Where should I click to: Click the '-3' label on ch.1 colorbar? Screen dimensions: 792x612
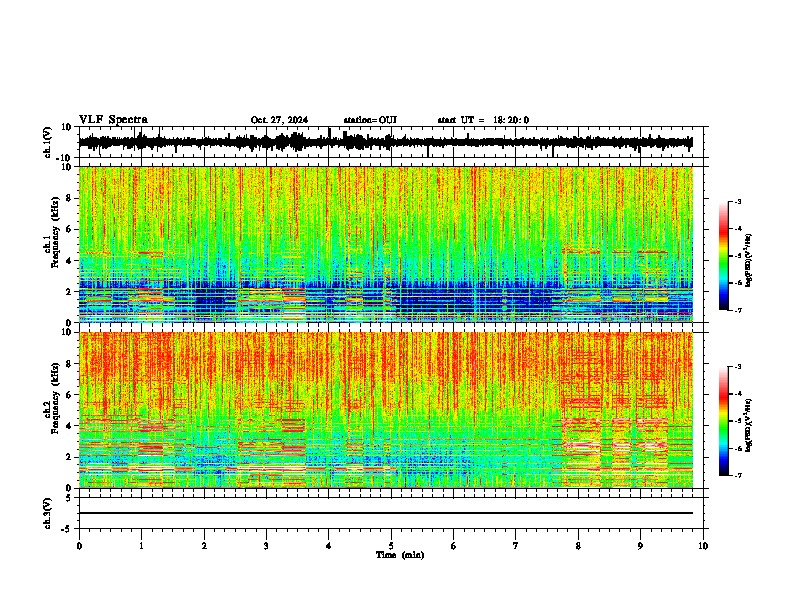point(737,202)
